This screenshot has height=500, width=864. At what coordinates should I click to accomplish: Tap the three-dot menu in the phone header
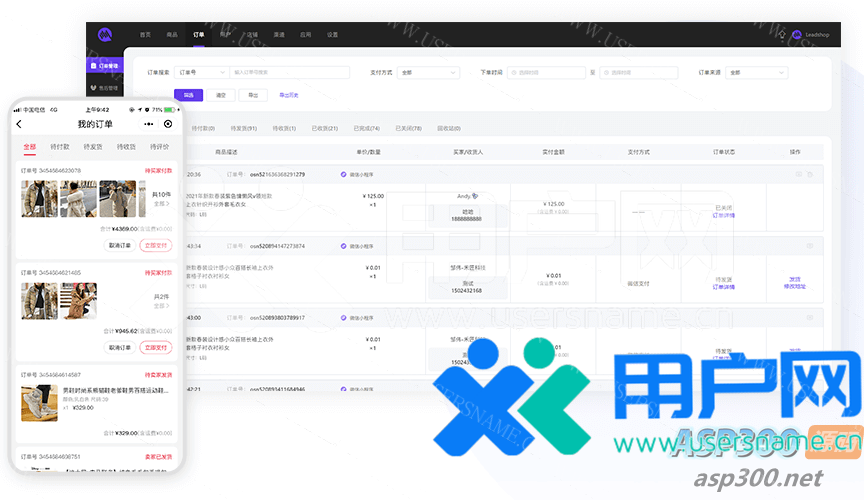click(x=149, y=124)
